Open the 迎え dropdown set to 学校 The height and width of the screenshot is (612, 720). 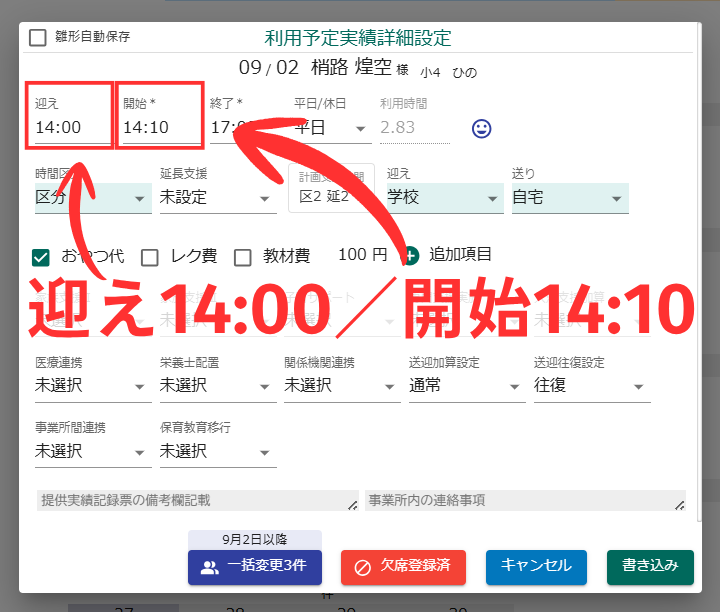click(x=445, y=198)
